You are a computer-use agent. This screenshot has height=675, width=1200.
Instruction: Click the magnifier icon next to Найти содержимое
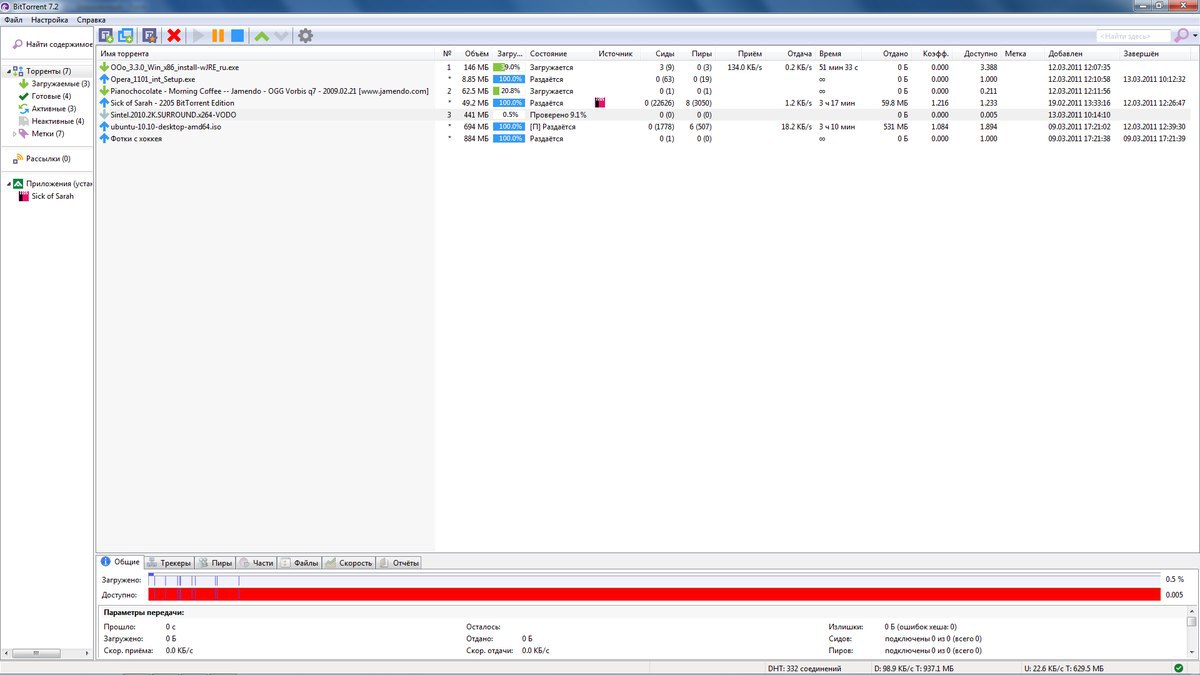click(17, 44)
